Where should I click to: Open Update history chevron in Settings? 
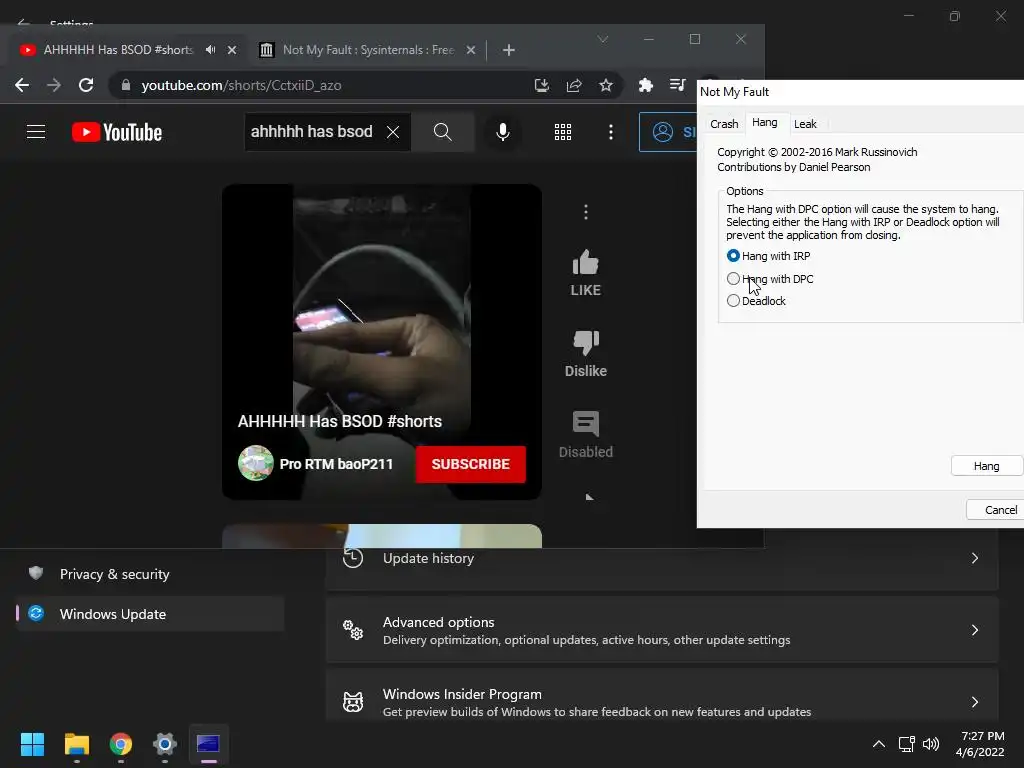(974, 558)
